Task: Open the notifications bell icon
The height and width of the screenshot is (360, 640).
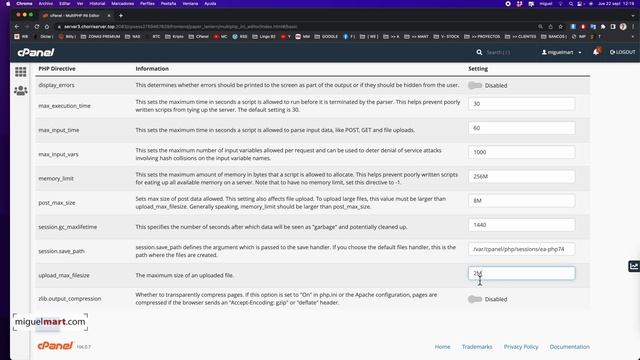Action: (596, 52)
